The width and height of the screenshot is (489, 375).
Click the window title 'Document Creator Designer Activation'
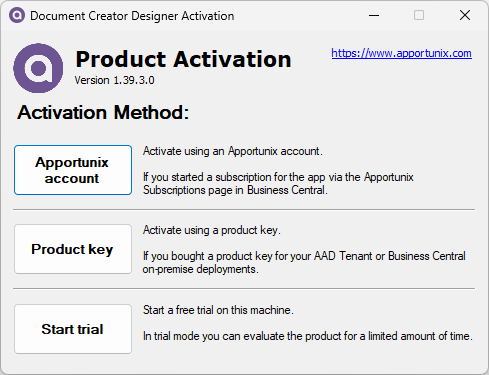pos(132,16)
